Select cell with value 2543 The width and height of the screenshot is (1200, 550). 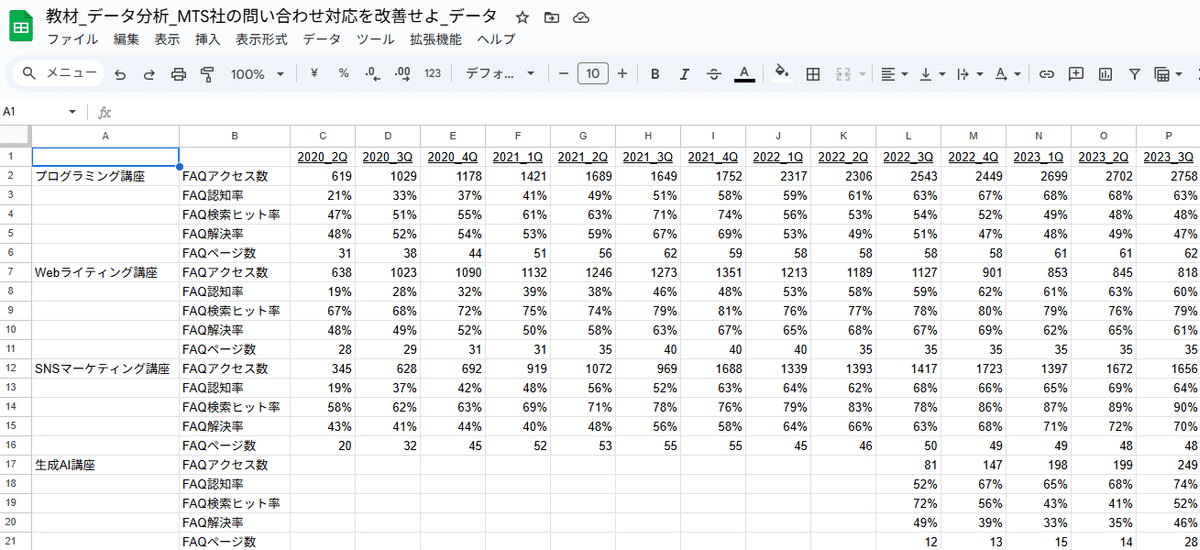[x=908, y=176]
